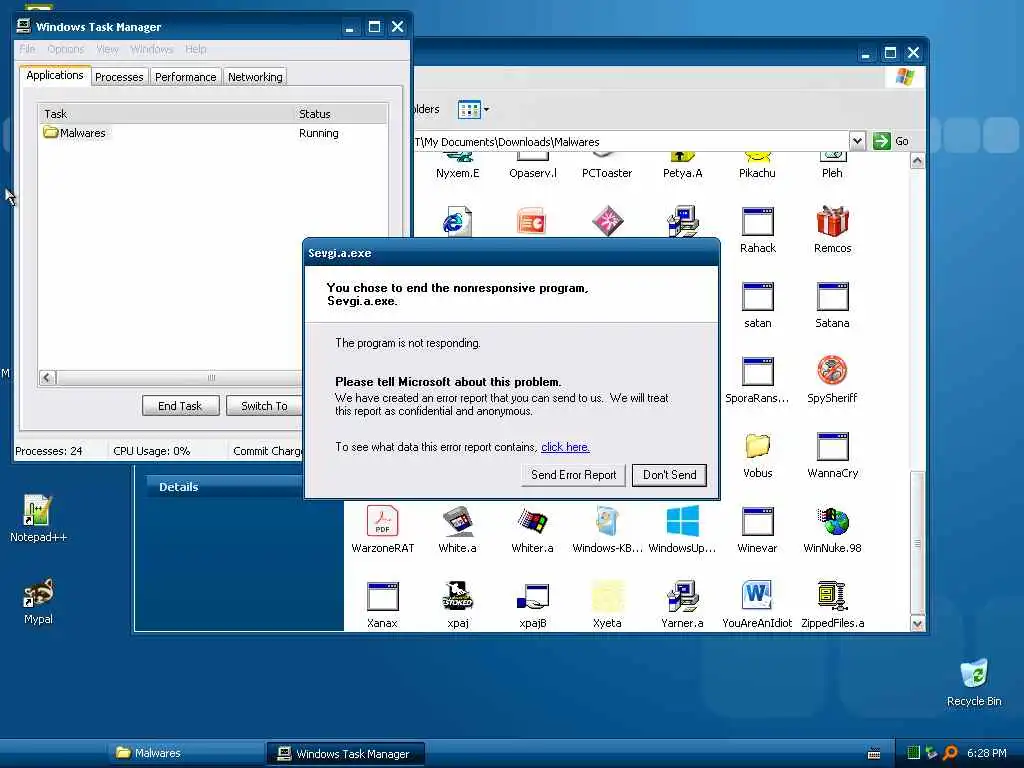This screenshot has width=1024, height=768.
Task: Select the WinNuke.98 globe icon
Action: 832,521
